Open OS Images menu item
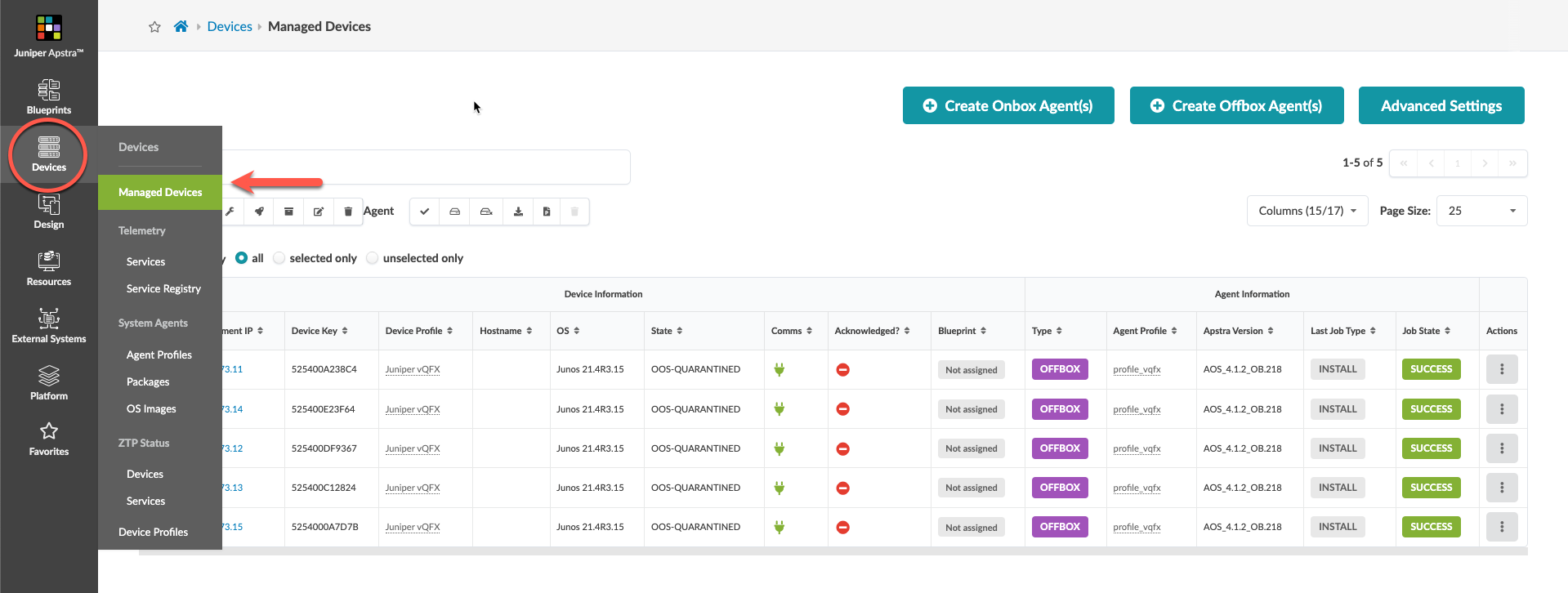1568x593 pixels. pos(151,408)
